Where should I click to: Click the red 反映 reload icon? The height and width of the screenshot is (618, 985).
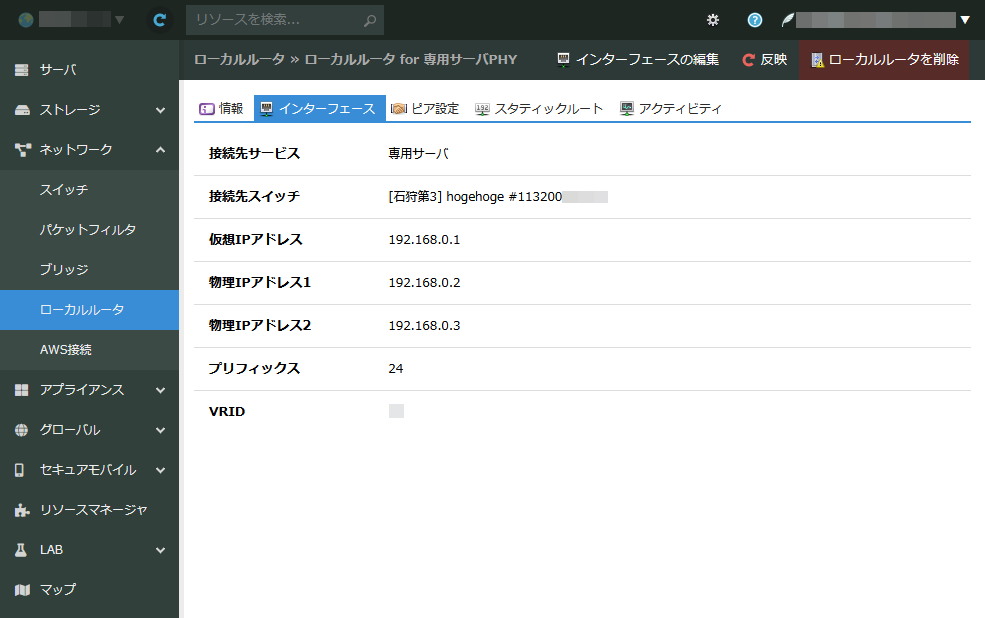[x=748, y=60]
